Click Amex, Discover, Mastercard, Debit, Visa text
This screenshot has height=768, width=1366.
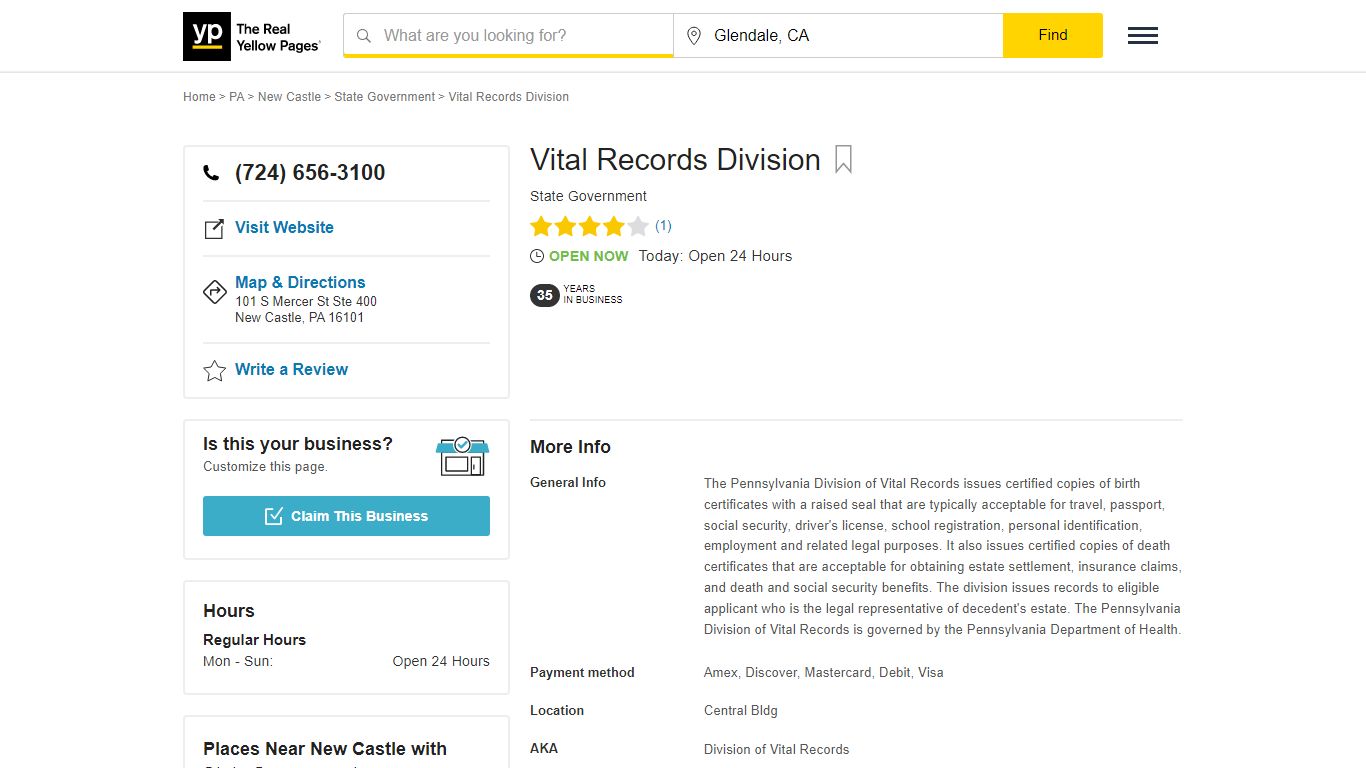[824, 672]
